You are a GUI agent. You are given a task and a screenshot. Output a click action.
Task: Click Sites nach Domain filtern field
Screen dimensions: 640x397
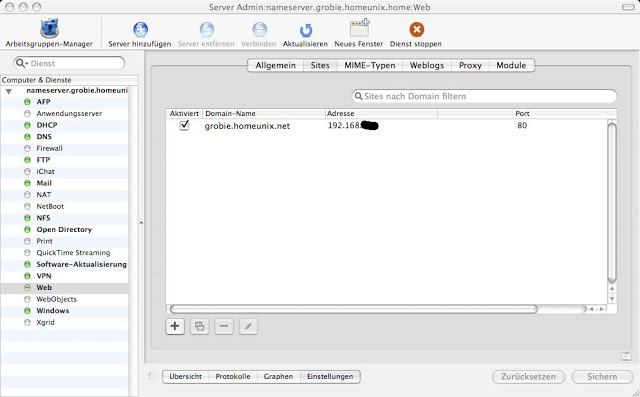[x=484, y=96]
